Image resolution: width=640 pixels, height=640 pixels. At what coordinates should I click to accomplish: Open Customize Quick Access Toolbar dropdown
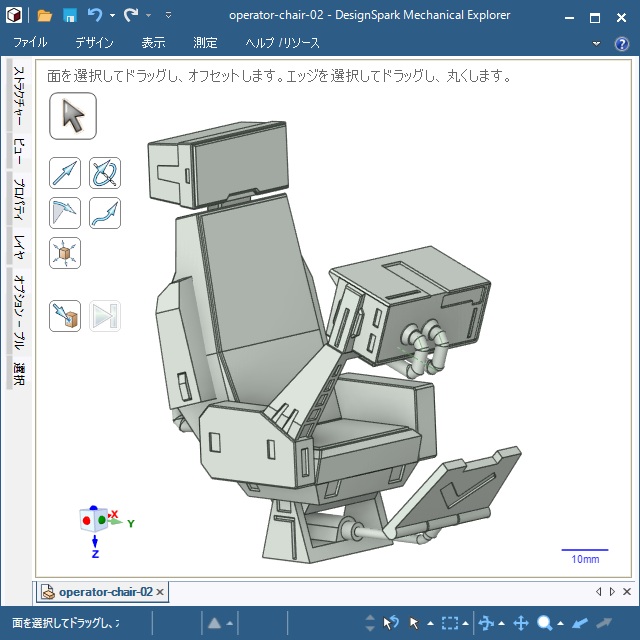(x=168, y=16)
